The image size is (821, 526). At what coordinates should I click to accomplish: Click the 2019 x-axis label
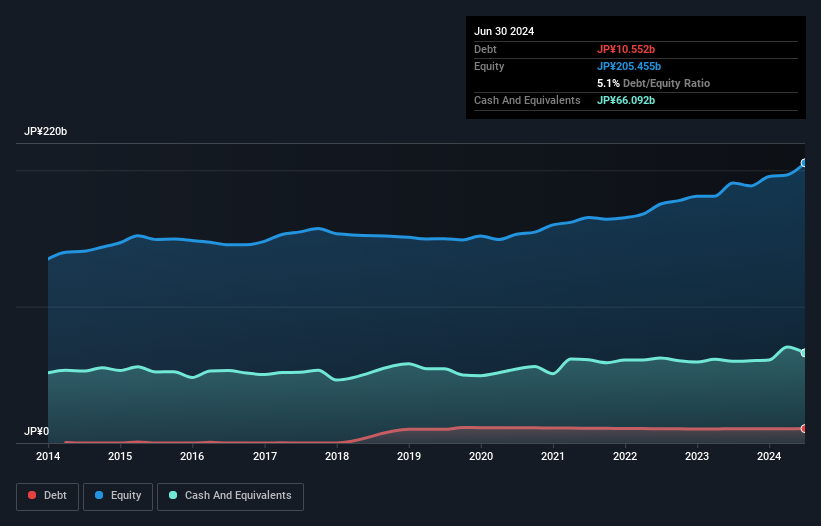pyautogui.click(x=409, y=456)
